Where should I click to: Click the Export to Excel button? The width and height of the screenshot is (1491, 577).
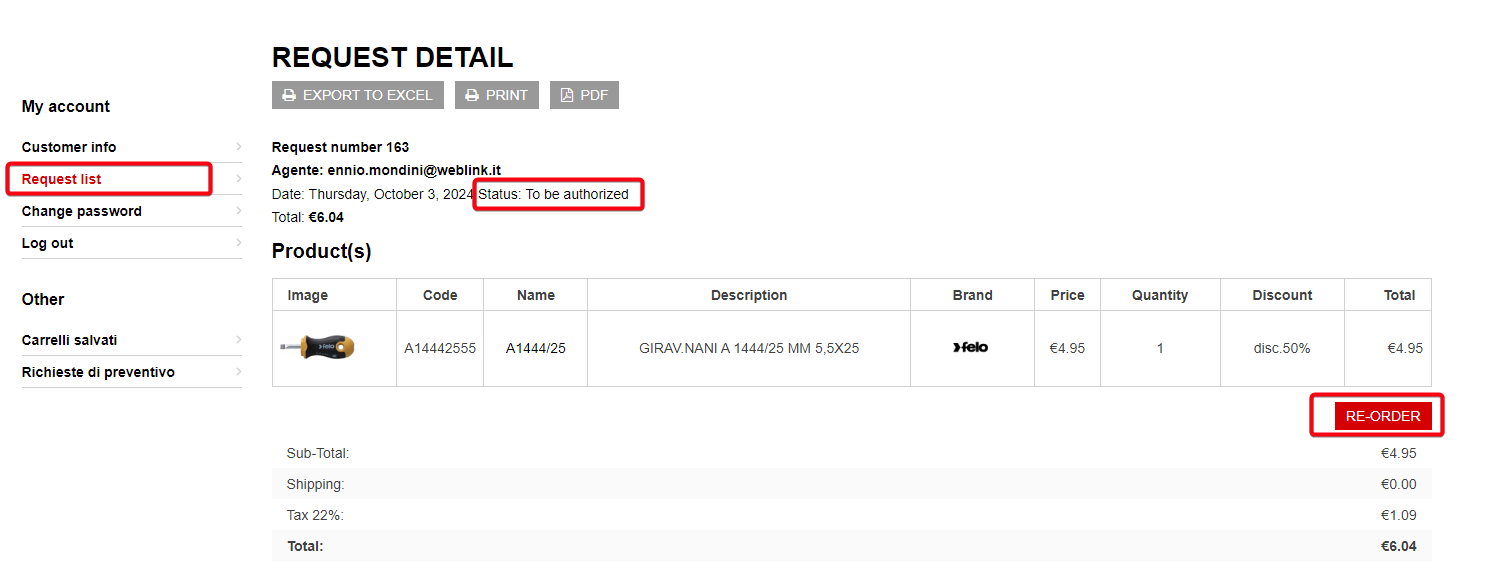point(358,95)
